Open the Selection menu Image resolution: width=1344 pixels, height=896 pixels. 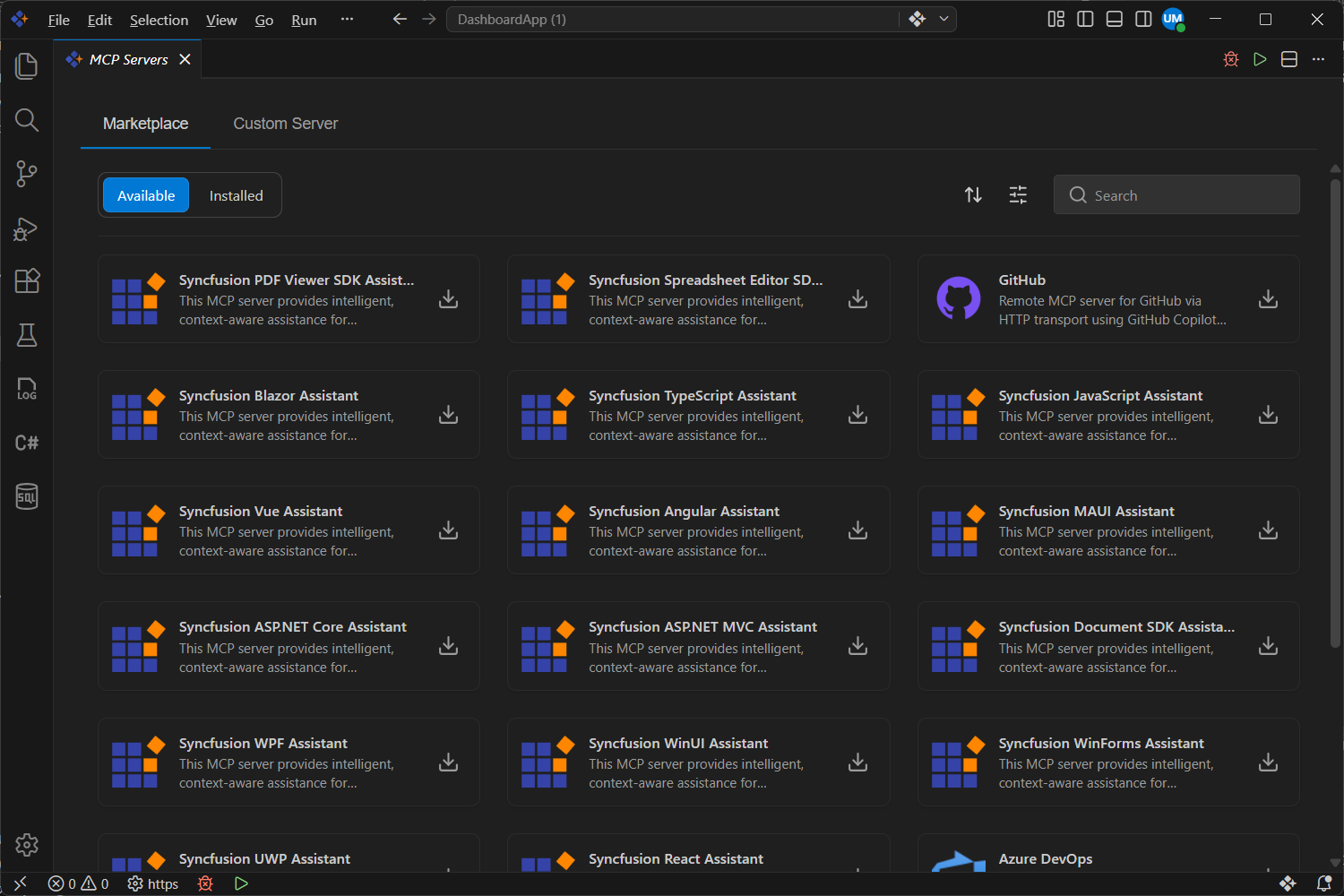click(x=159, y=20)
